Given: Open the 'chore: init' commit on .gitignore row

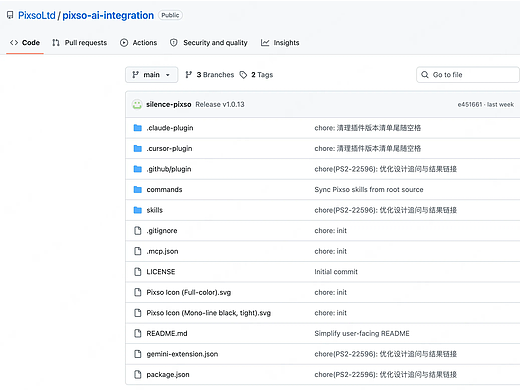Looking at the screenshot, I should [x=331, y=231].
